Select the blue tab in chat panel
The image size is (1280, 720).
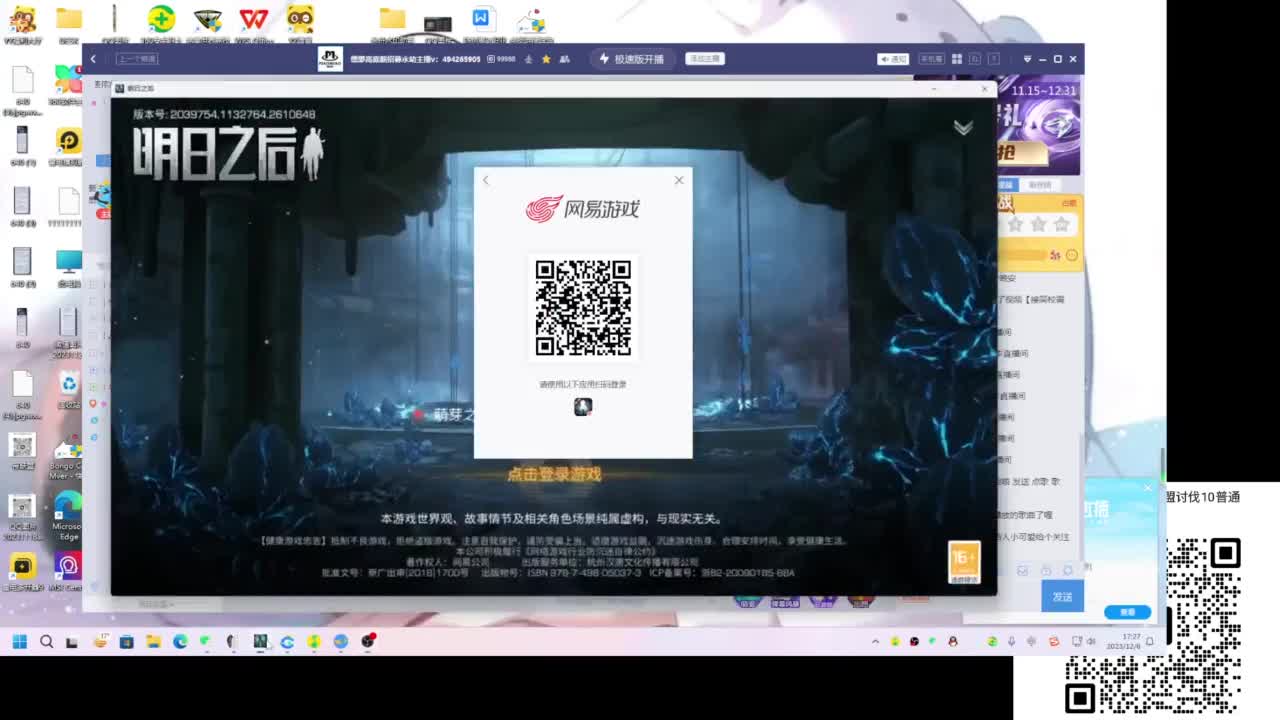tap(1007, 185)
